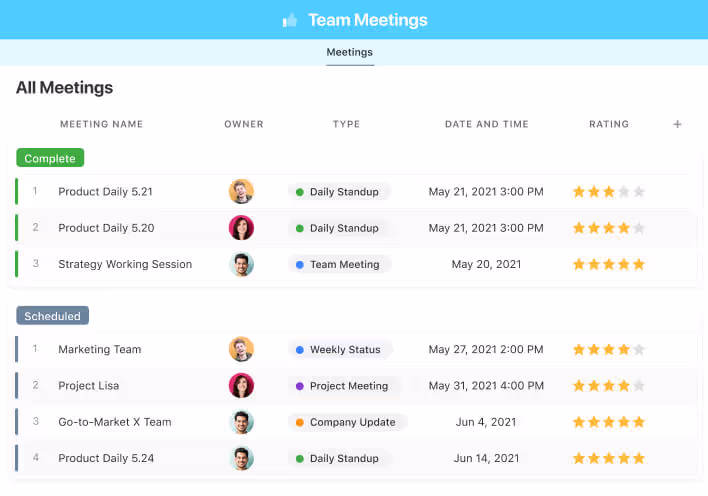Click the Date and Time column header
The width and height of the screenshot is (708, 496).
pos(486,124)
